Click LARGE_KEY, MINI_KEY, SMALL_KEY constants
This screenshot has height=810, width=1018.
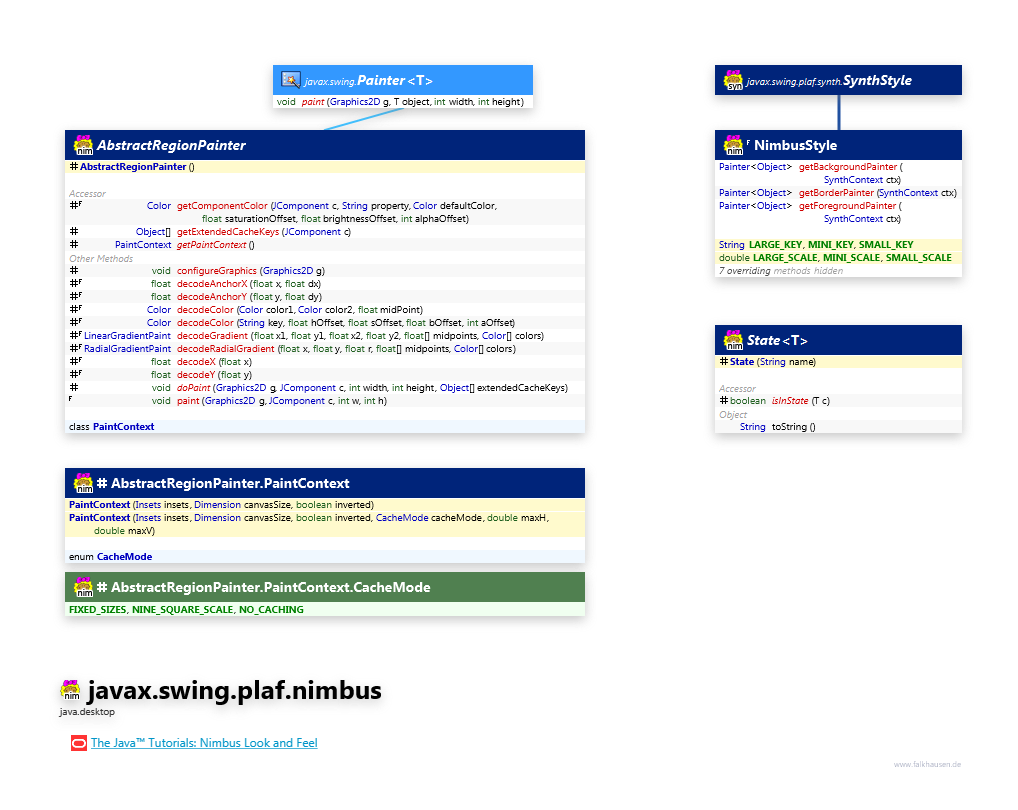coord(831,245)
